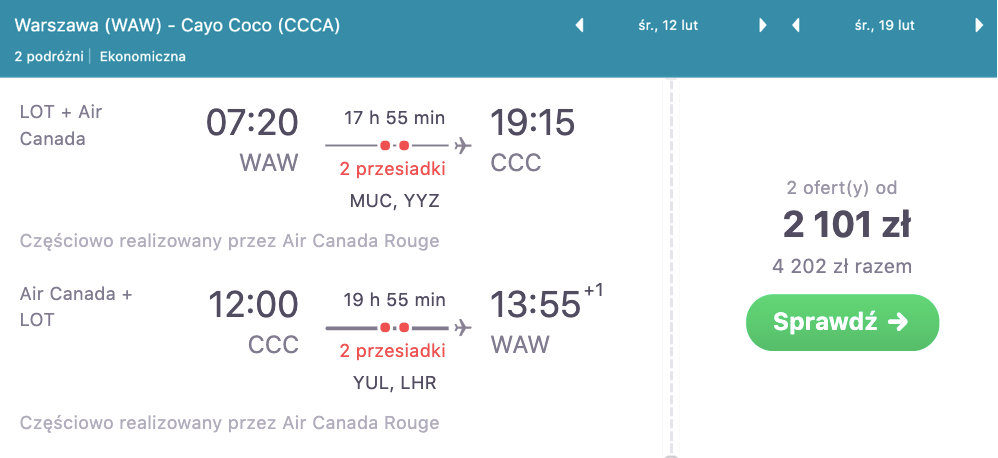Click the return 12:00 departure time
998x458 pixels.
click(x=253, y=304)
